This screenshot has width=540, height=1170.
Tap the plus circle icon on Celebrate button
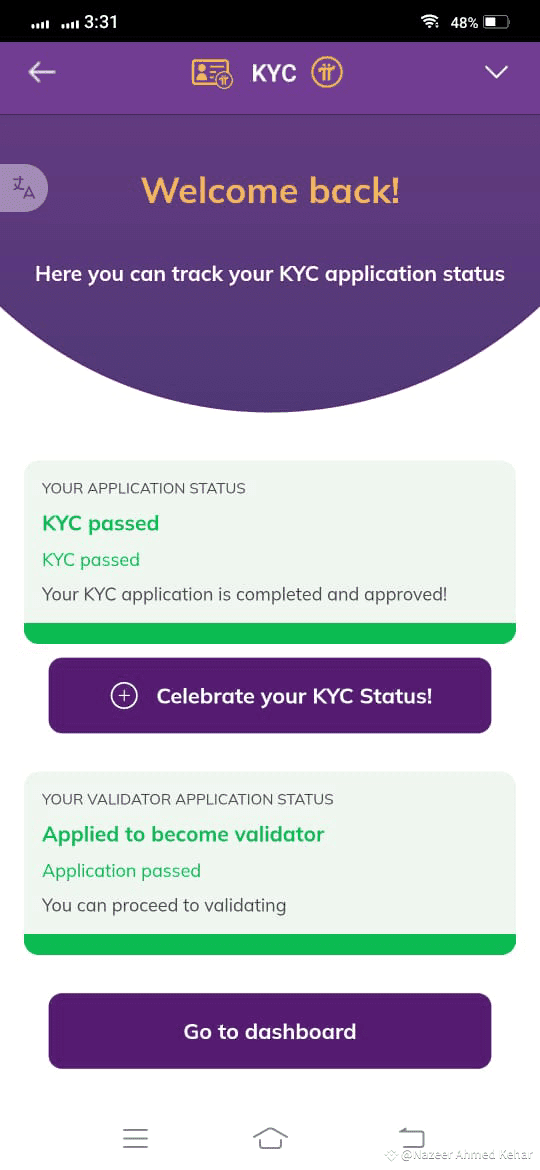[124, 696]
